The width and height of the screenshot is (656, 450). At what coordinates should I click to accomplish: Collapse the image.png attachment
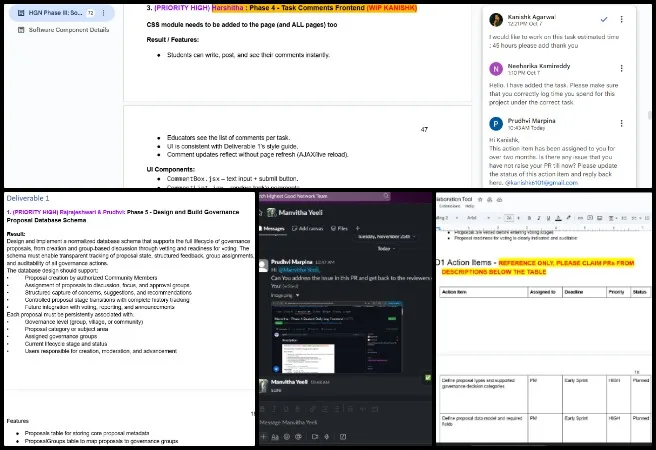(x=300, y=294)
